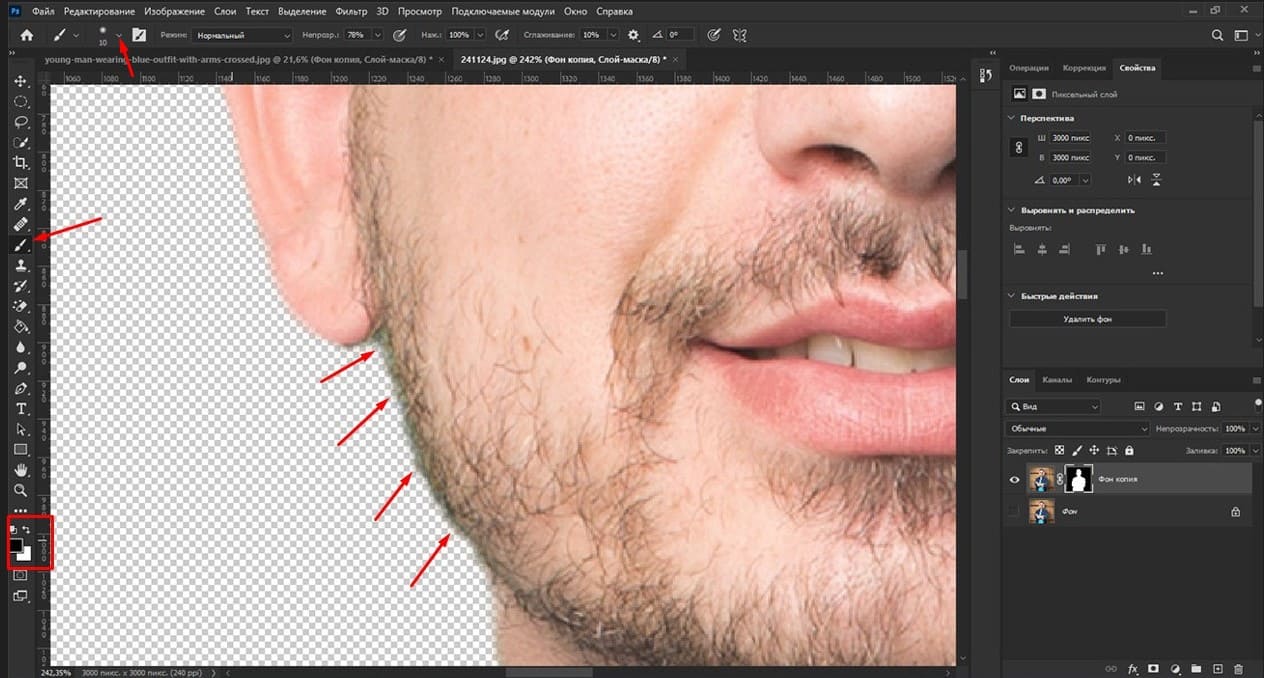Select the Type tool
This screenshot has width=1264, height=678.
(20, 409)
